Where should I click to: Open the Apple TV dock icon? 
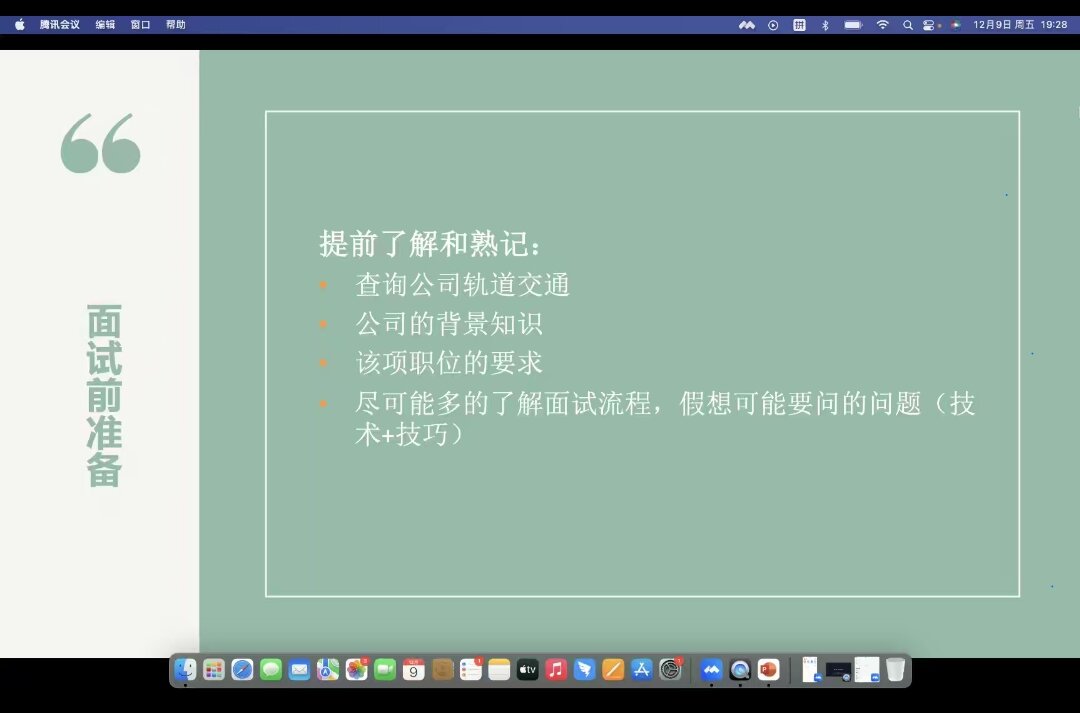(528, 670)
